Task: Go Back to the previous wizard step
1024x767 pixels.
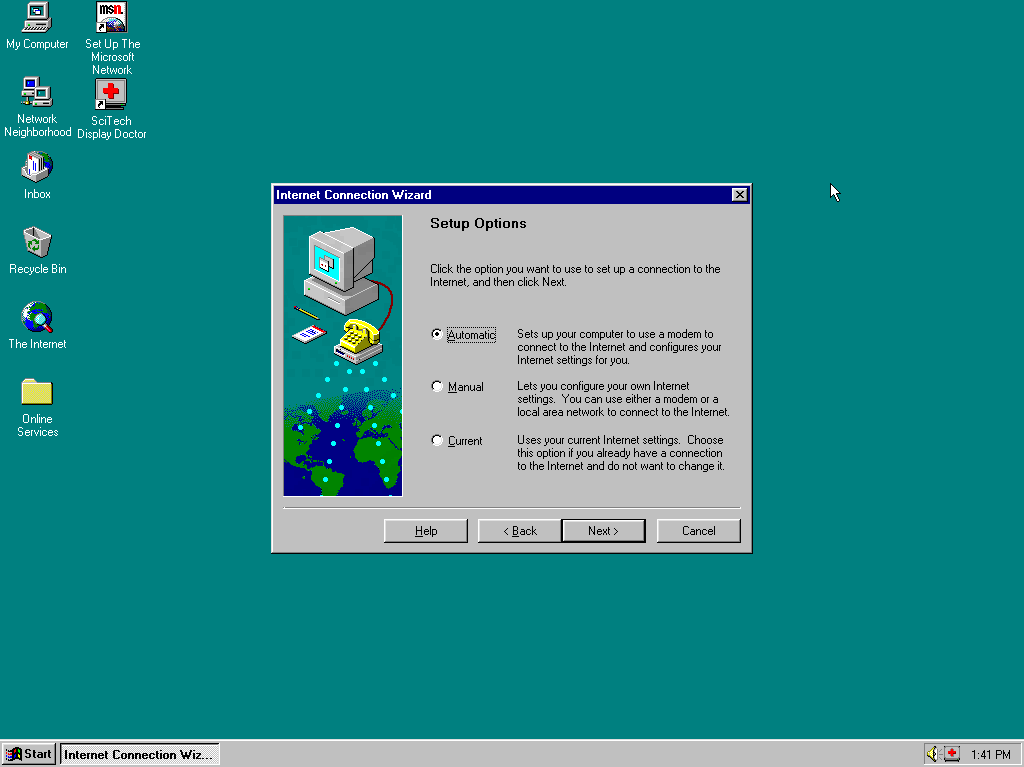Action: 519,530
